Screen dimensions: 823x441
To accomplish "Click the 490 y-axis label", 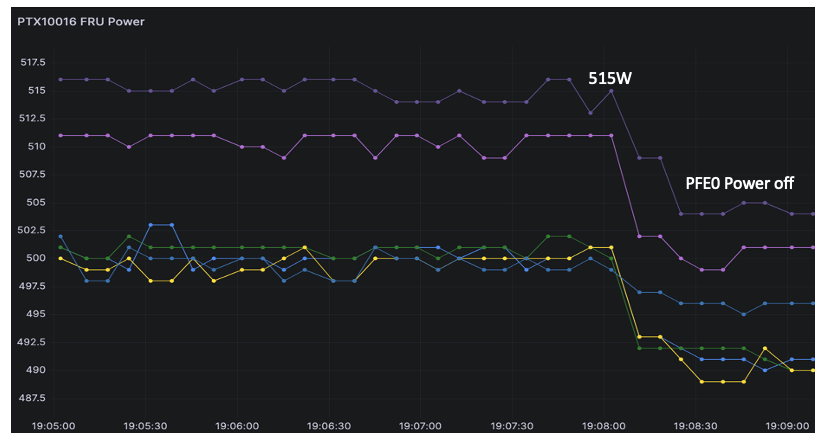I will pyautogui.click(x=36, y=370).
